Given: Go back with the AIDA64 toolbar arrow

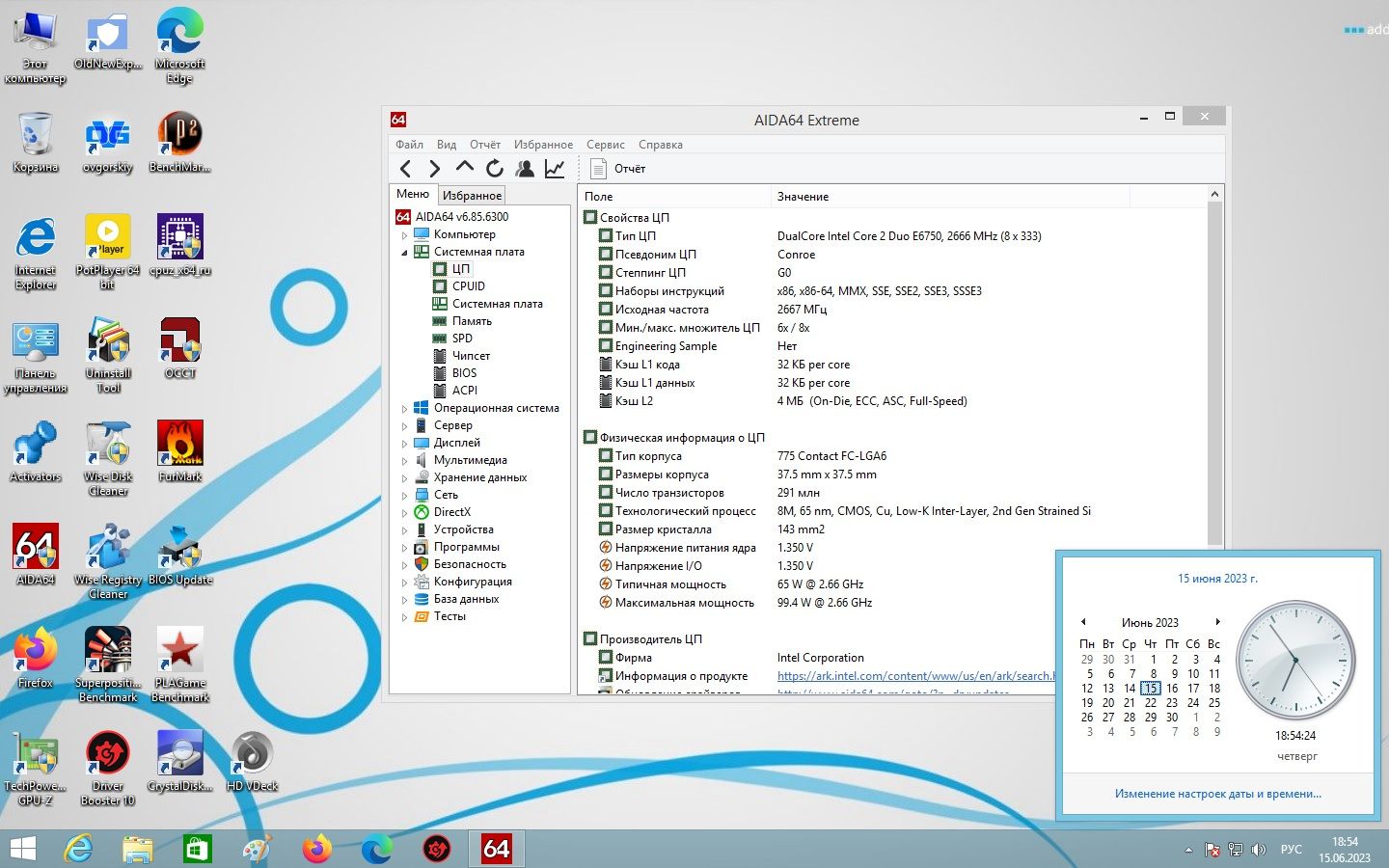Looking at the screenshot, I should 406,169.
